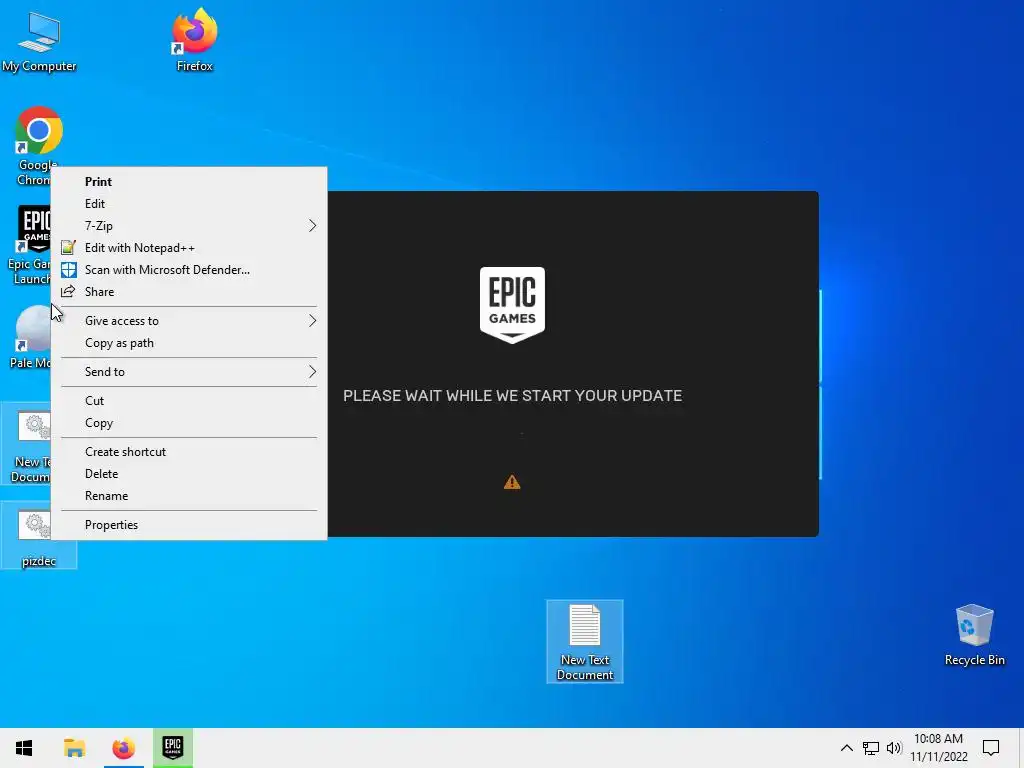Click the PLEASE WAIT WHILE WE START YOUR UPDATE text
Screen dimensions: 1024x768
(x=513, y=396)
